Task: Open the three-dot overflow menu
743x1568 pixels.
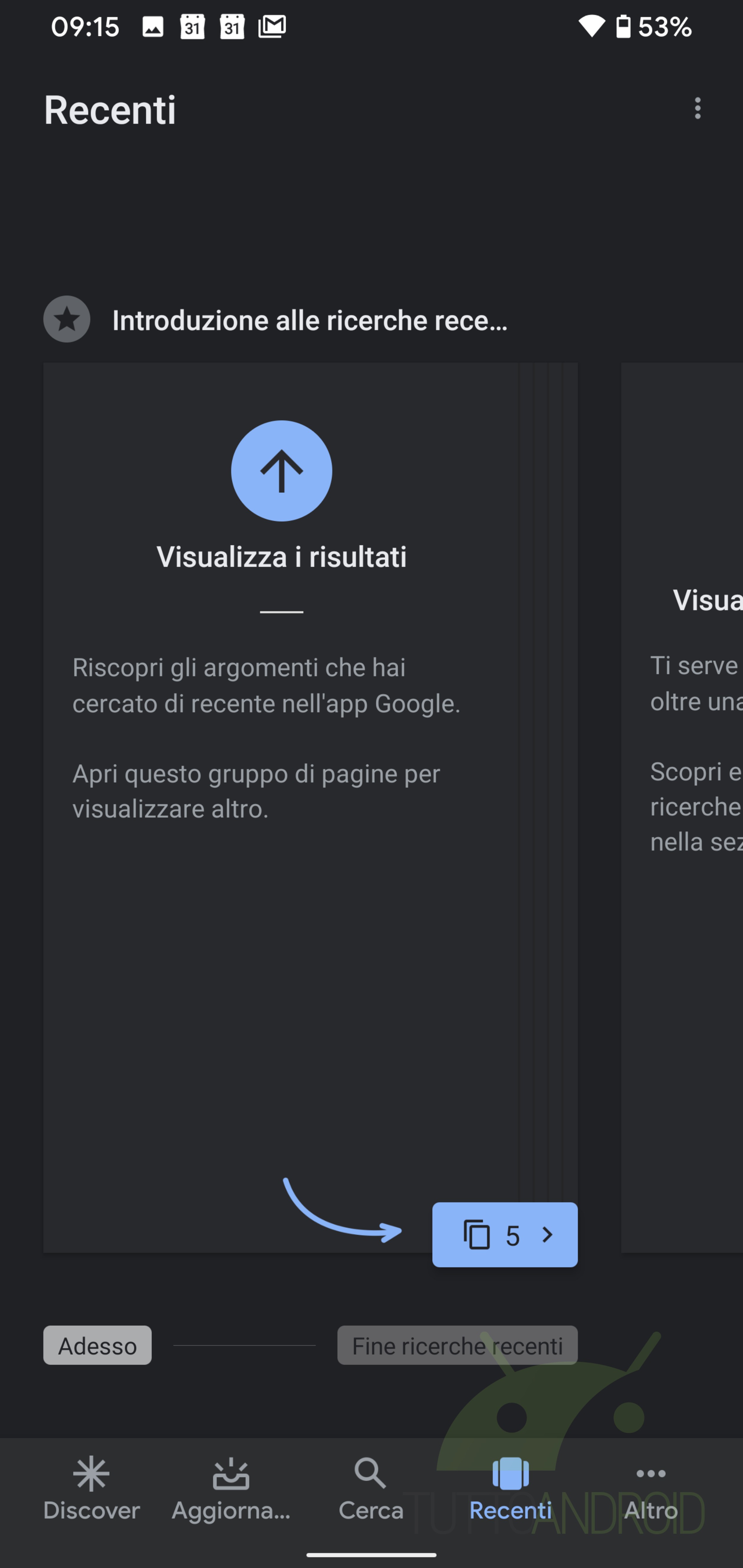Action: point(697,108)
